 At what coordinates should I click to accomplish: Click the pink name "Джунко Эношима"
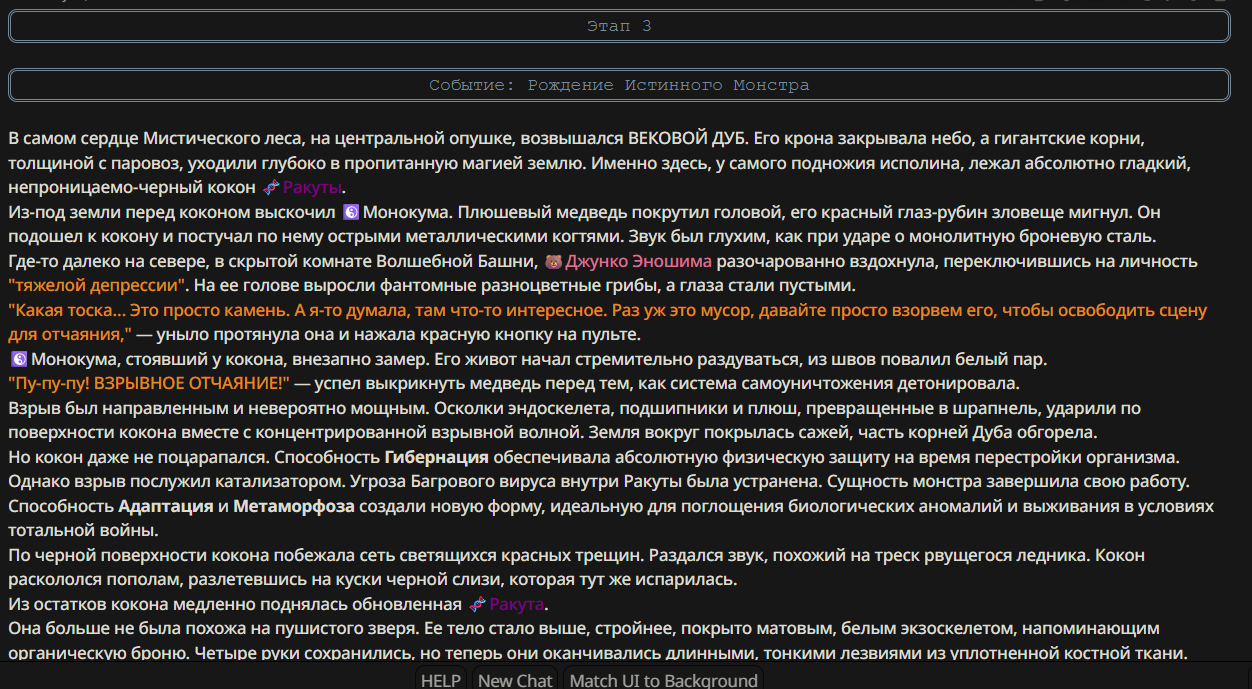tap(638, 261)
